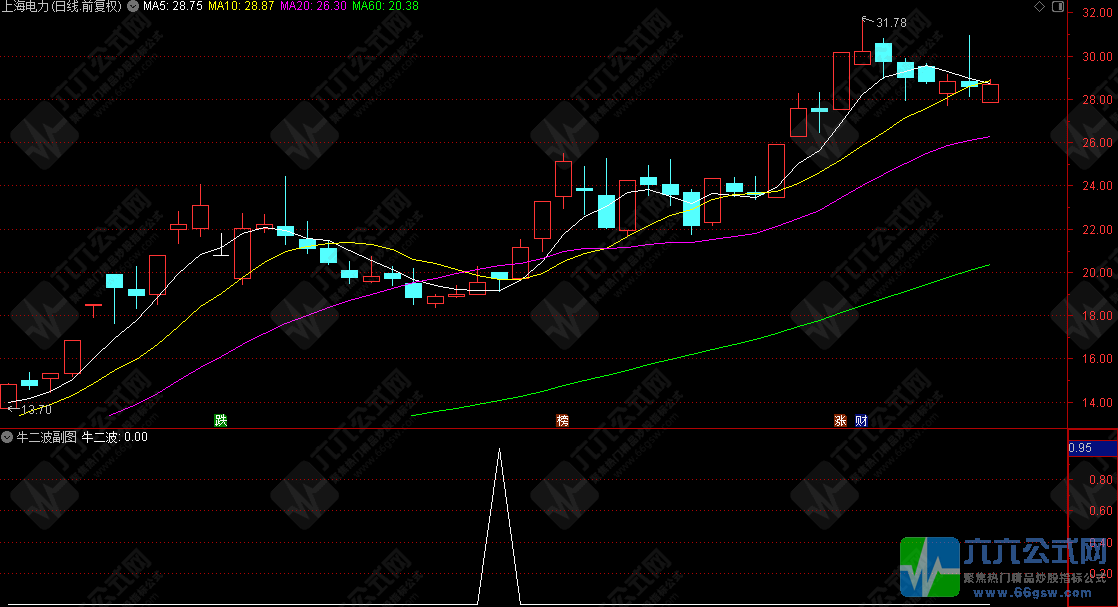Click the red 榜 event marker icon
This screenshot has height=607, width=1118.
click(x=563, y=421)
